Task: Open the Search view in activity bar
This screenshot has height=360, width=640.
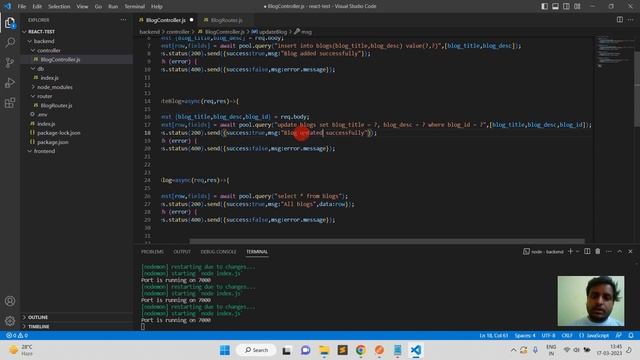Action: click(10, 42)
